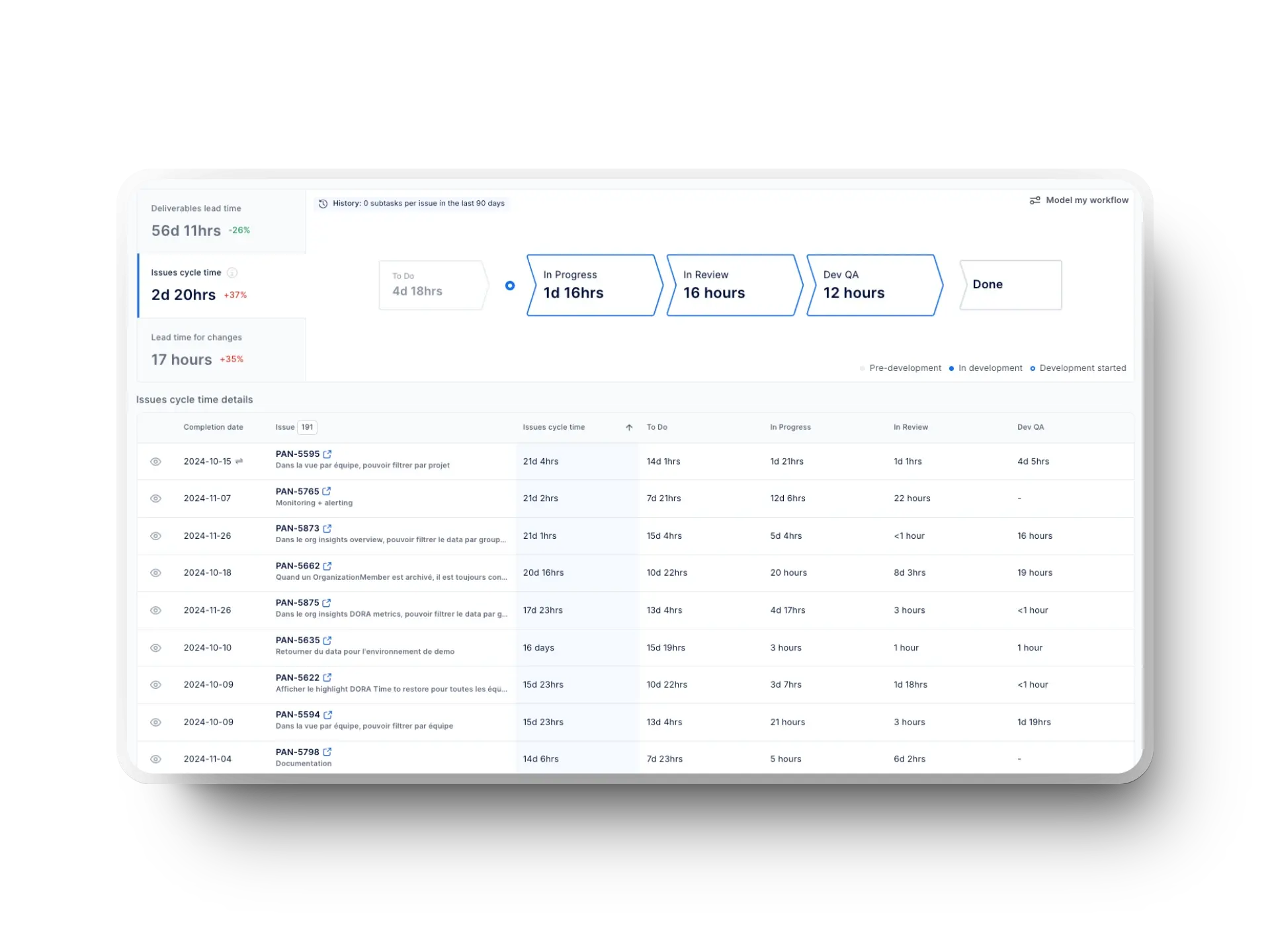
Task: Click the swap arrows beside date 2024-10-15
Action: coord(239,461)
